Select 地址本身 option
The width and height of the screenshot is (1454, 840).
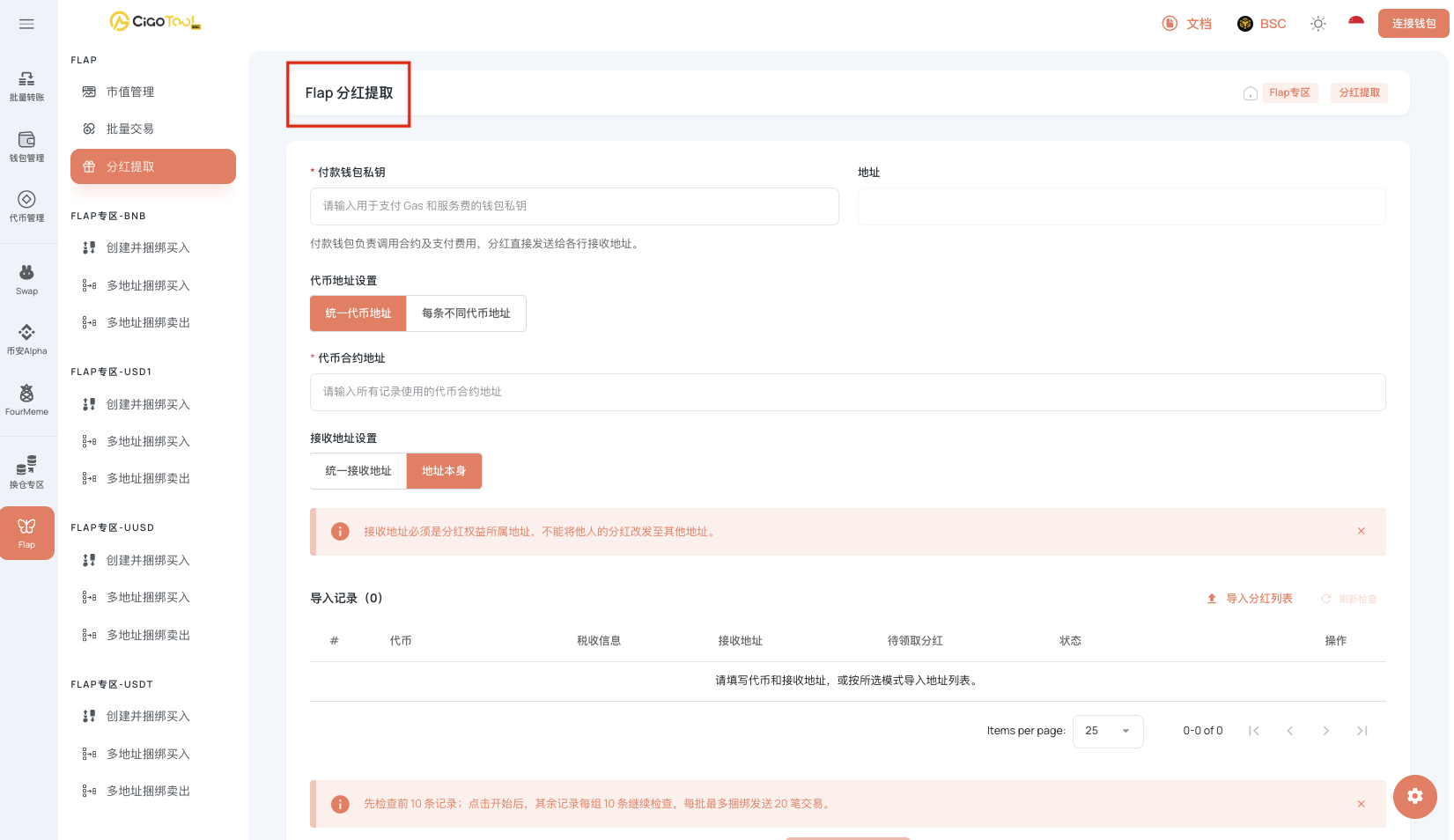tap(444, 471)
